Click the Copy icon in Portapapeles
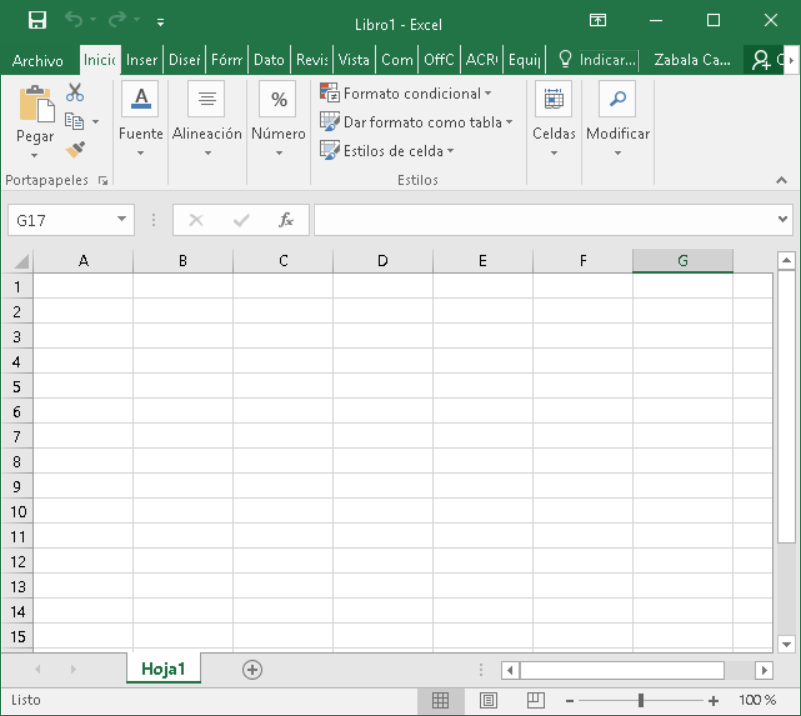801x716 pixels. (74, 121)
